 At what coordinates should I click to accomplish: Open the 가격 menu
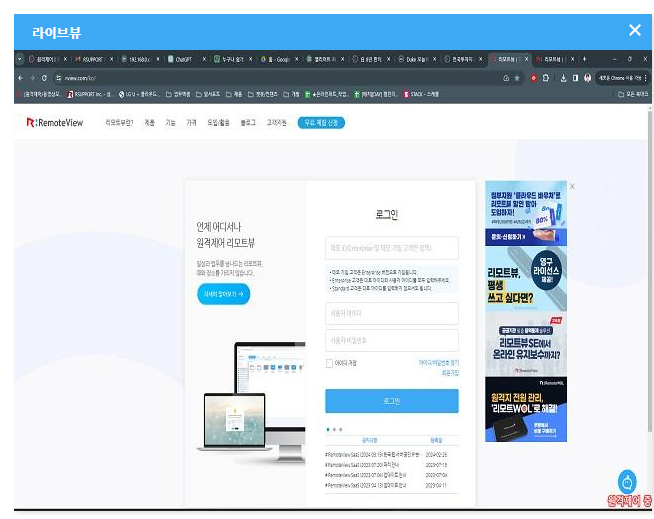pos(191,123)
